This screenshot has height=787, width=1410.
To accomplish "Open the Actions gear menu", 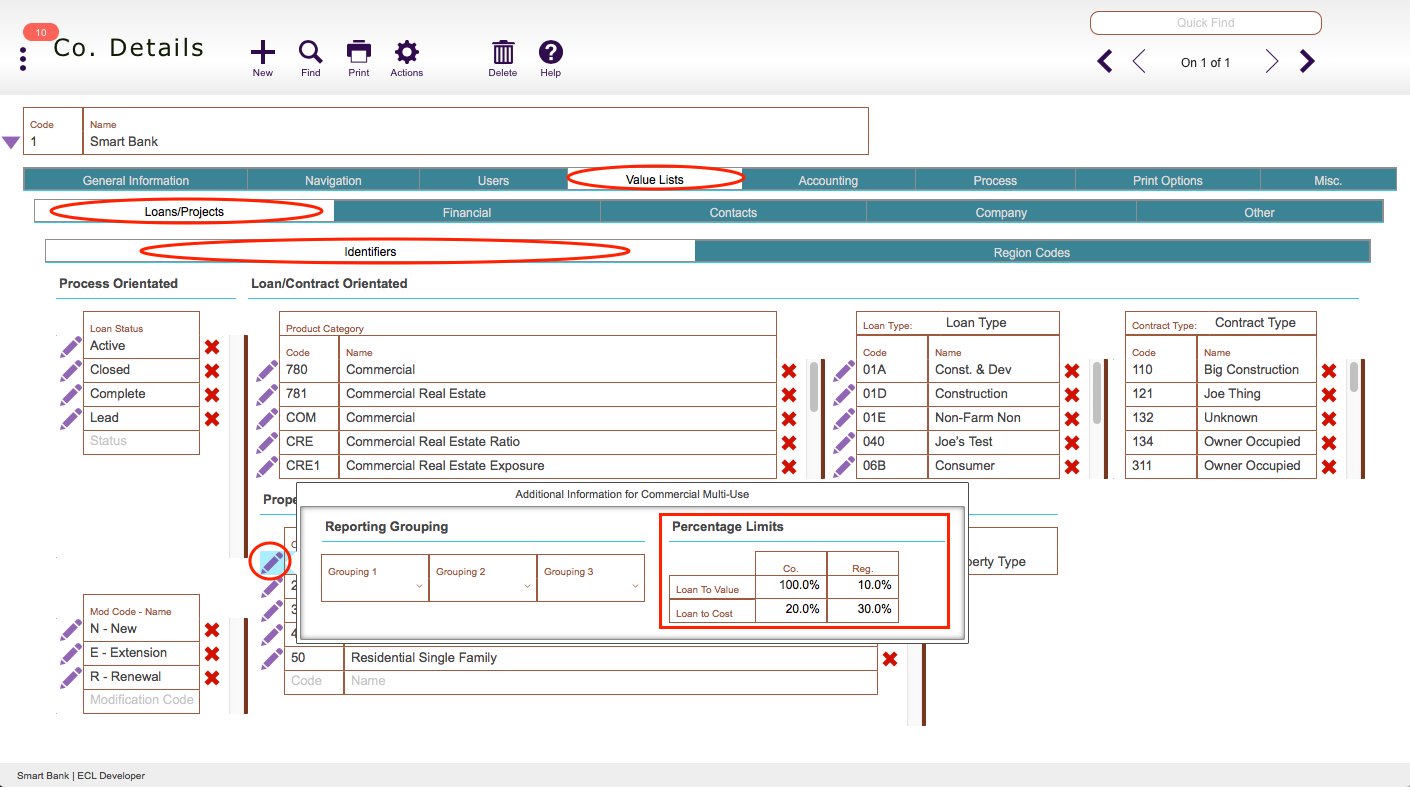I will (406, 52).
